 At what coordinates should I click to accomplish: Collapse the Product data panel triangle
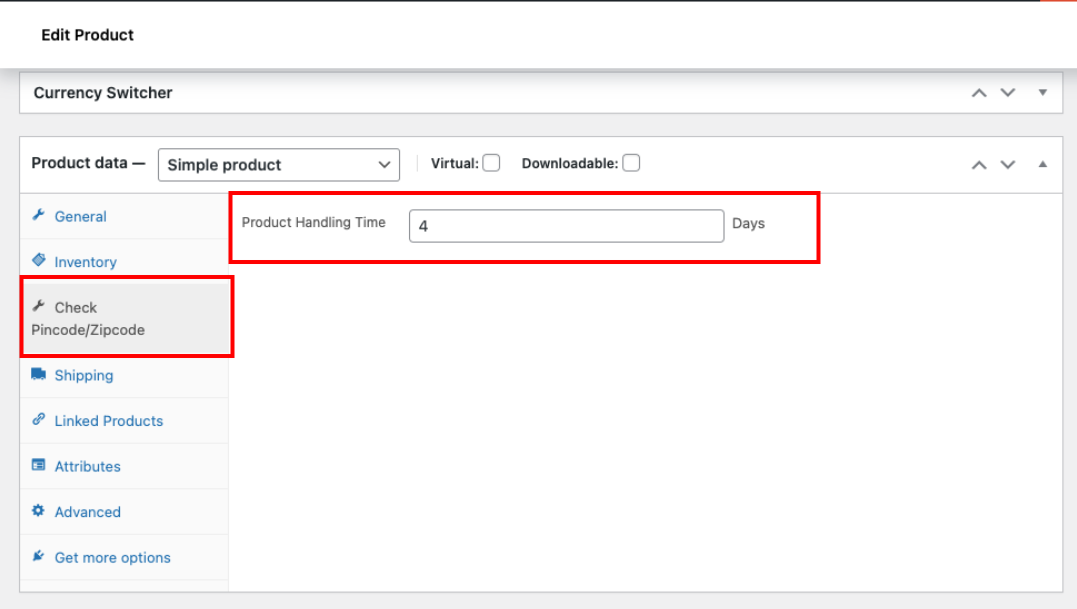(x=1043, y=164)
